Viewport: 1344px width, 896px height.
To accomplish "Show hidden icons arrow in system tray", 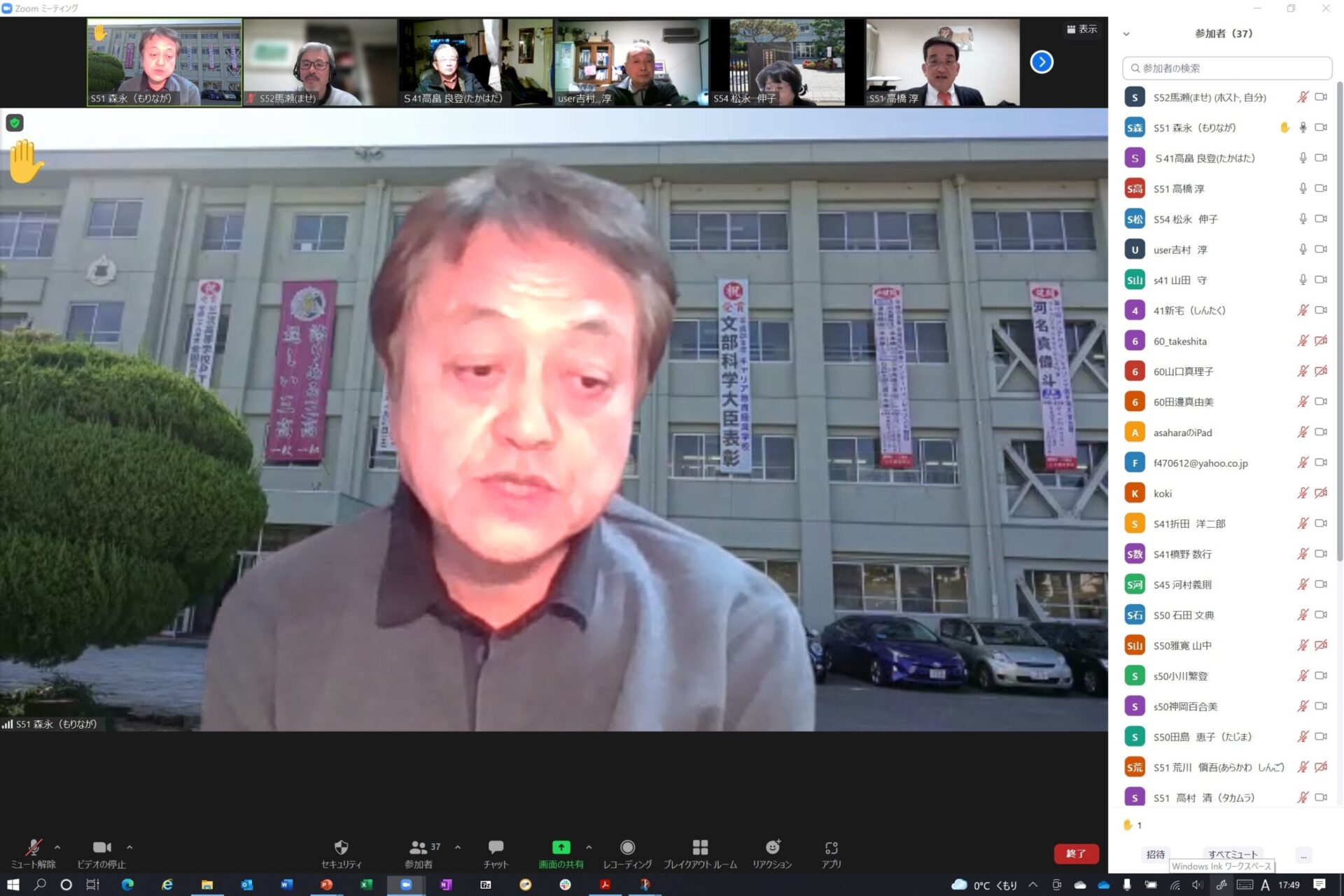I will click(x=1032, y=885).
